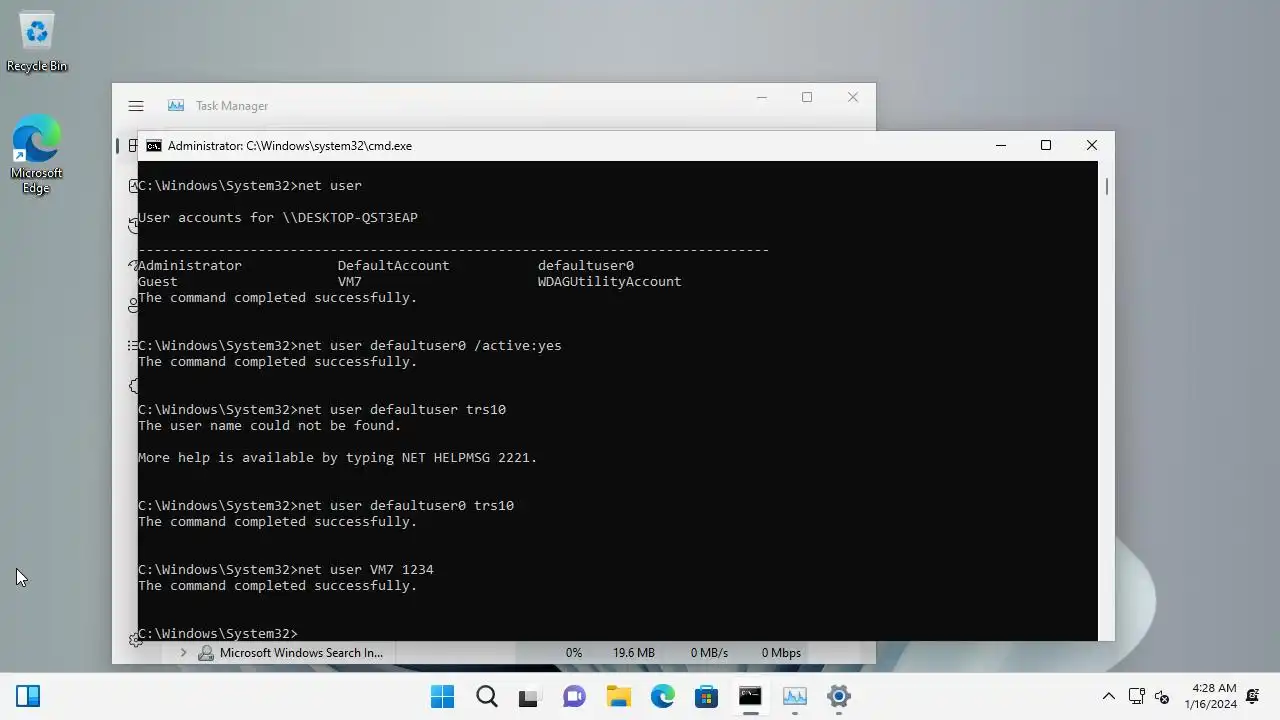Image resolution: width=1280 pixels, height=720 pixels.
Task: Click the 'More help is available' NET HELPMSG line
Action: (338, 457)
